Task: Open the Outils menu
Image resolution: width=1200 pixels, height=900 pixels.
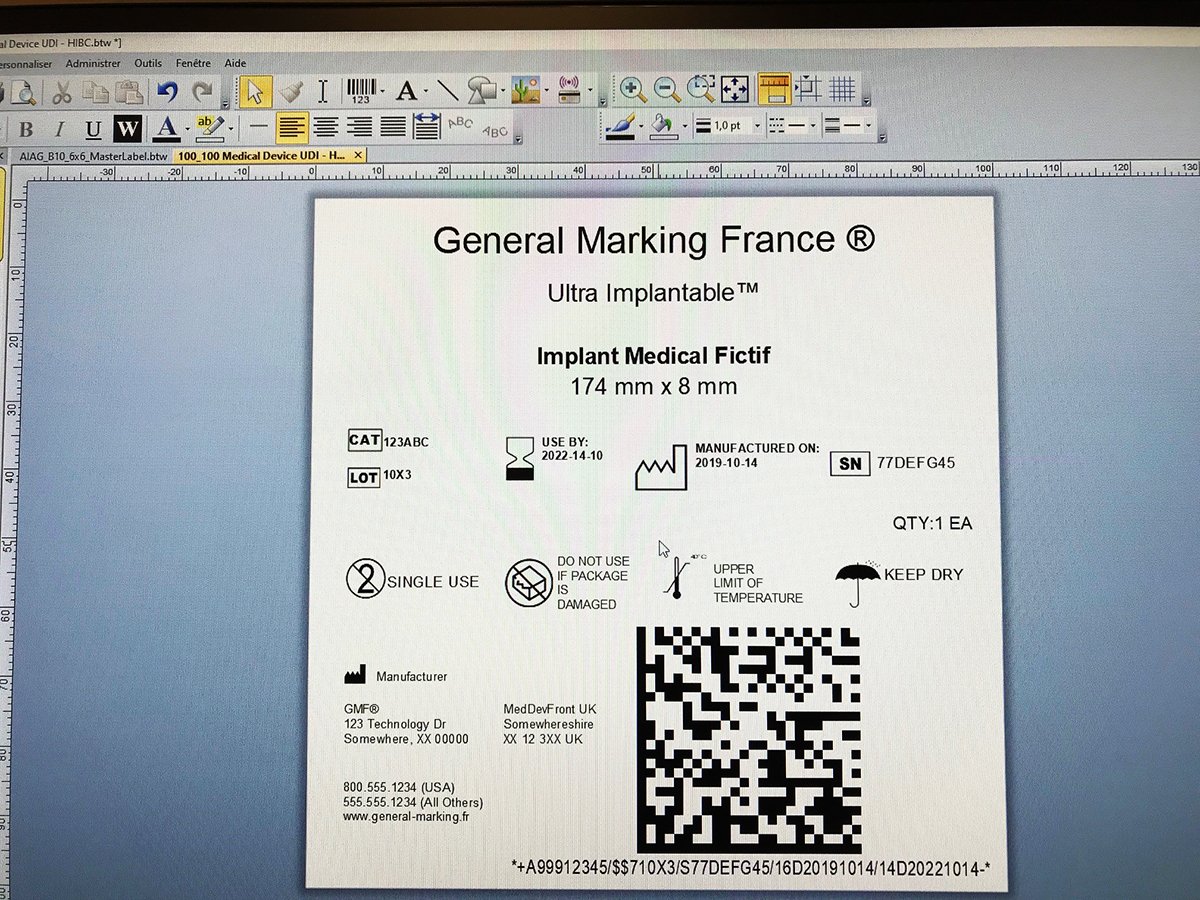Action: 148,63
